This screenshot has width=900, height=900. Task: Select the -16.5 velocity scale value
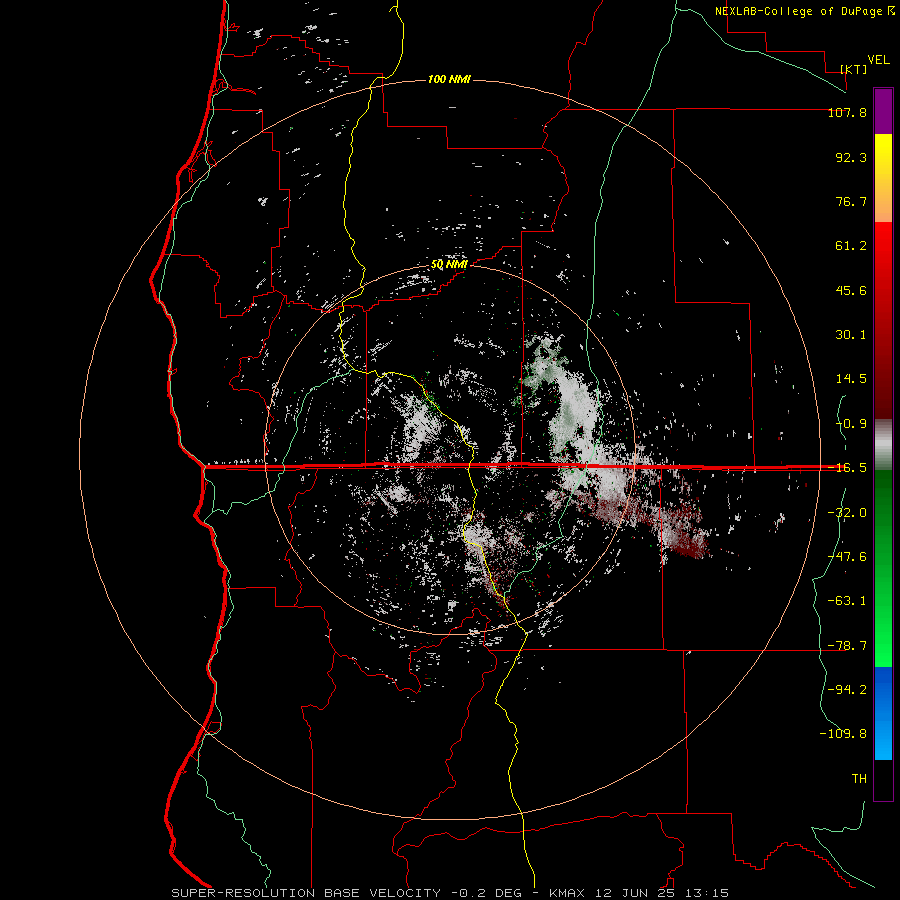[847, 468]
